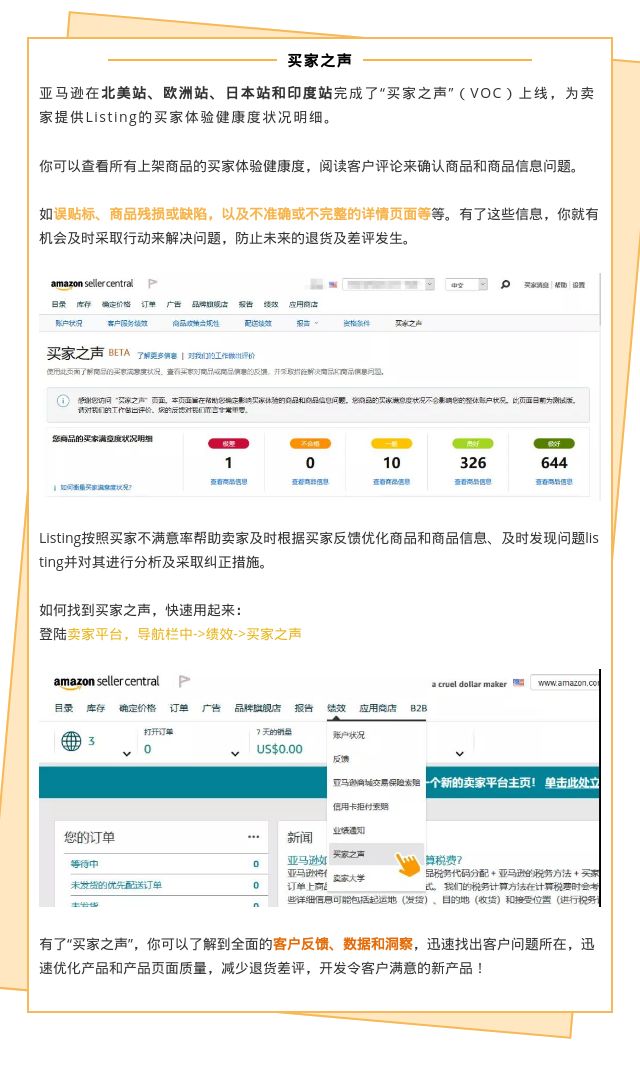Click 单击此处立 link in the teal banner
The image size is (640, 1074).
tap(572, 782)
